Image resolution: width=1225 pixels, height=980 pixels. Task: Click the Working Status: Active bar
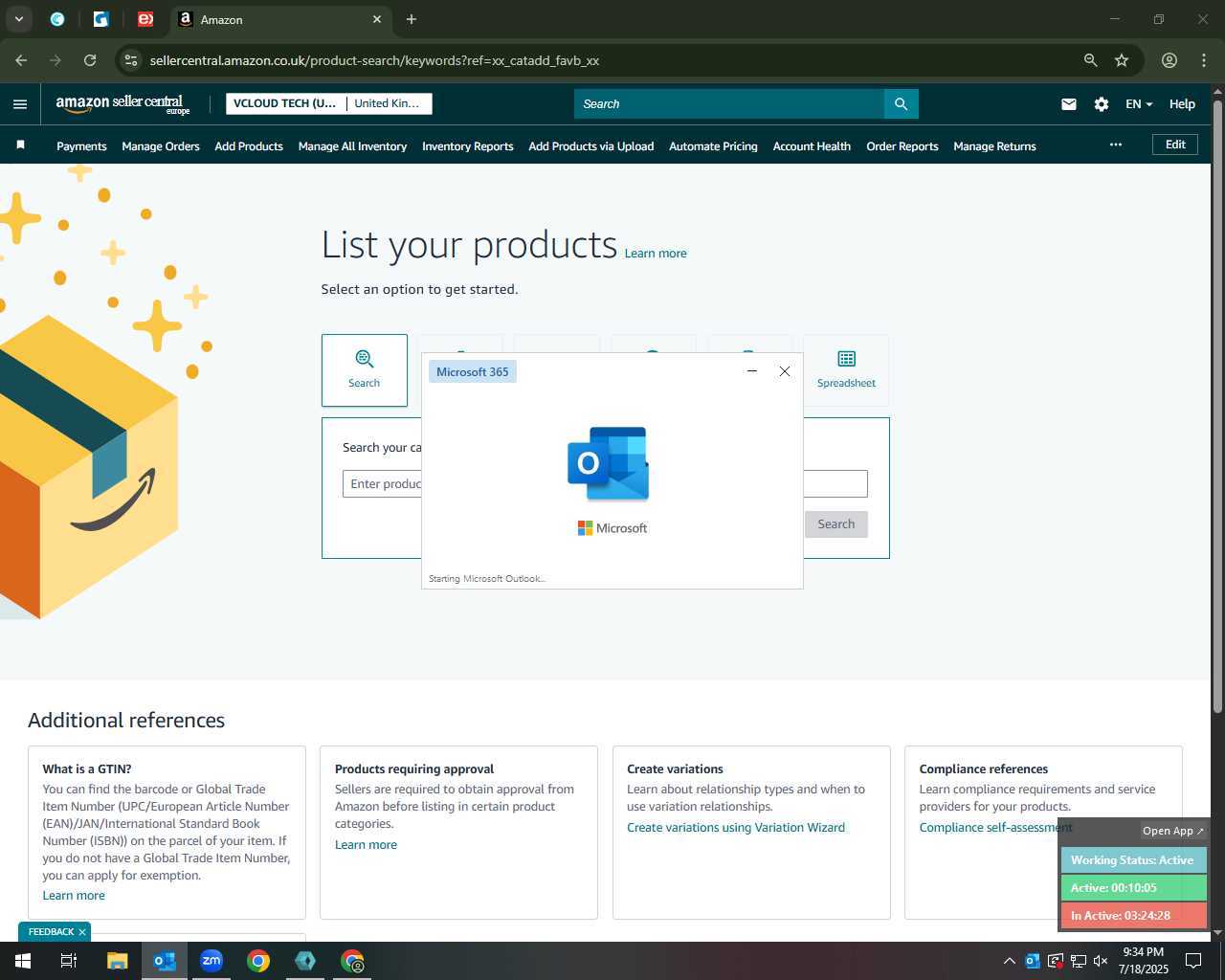1133,860
